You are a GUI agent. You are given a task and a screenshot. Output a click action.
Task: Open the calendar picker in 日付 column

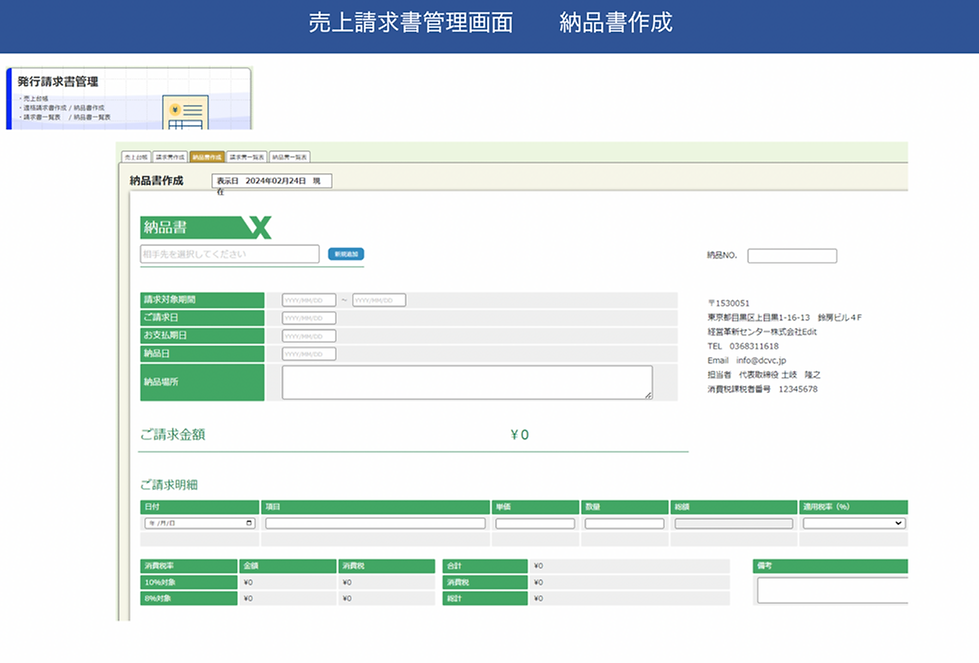point(249,523)
